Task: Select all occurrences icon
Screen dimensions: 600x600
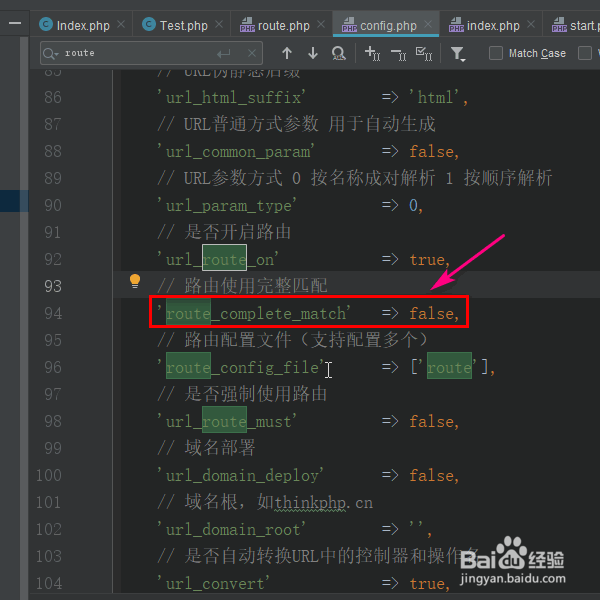Action: (x=424, y=54)
